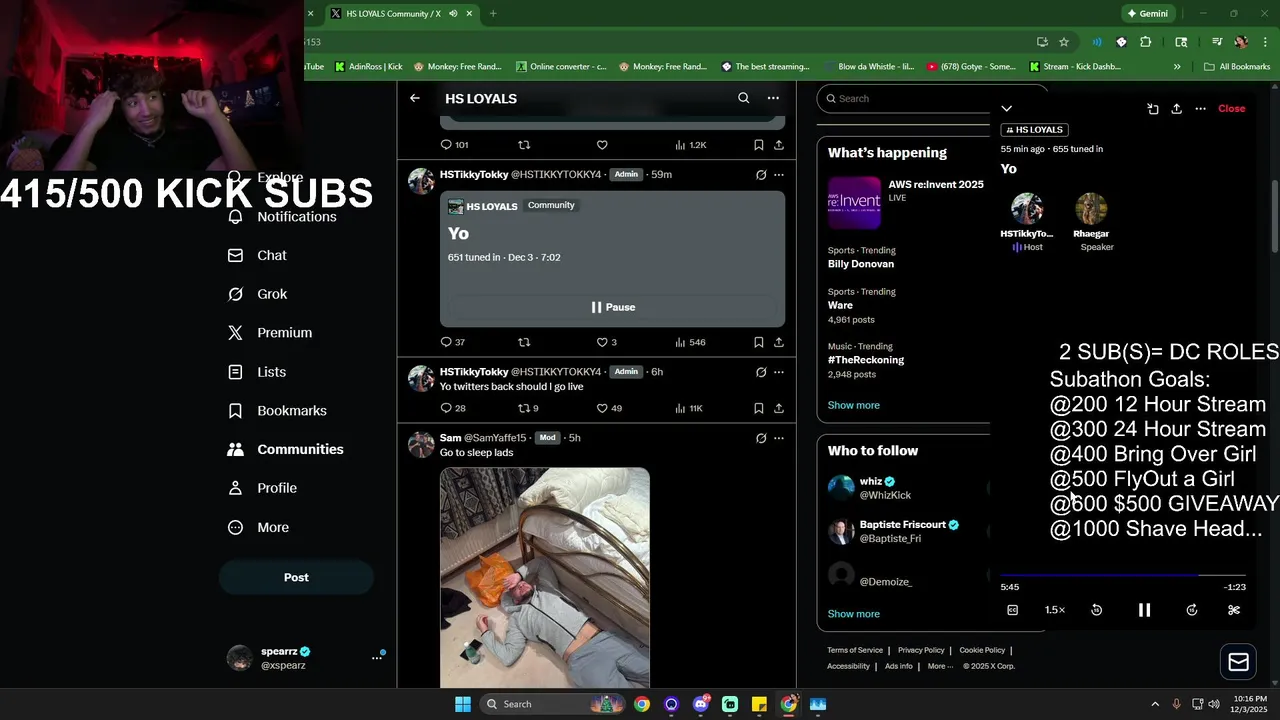Reply to the 'Yo' space post with 37 comments

coord(453,342)
